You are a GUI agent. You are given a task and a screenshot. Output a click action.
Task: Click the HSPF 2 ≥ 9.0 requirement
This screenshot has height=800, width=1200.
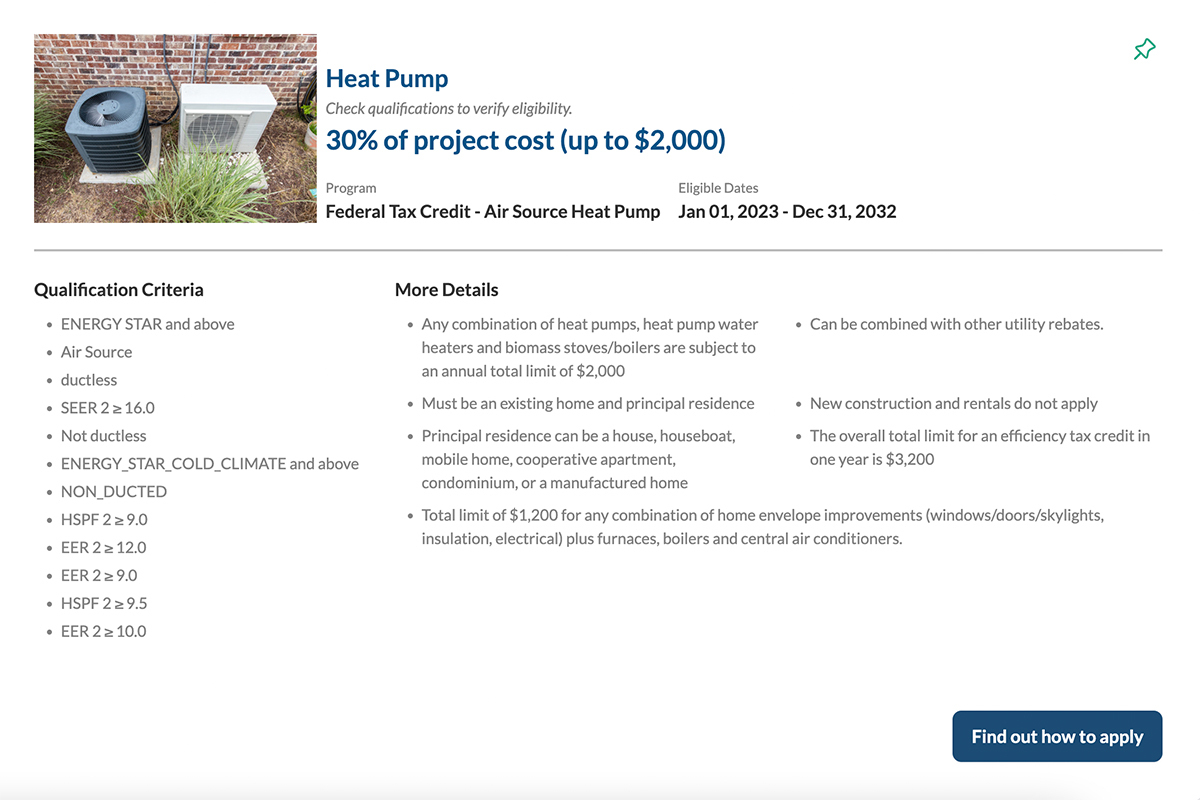tap(104, 519)
